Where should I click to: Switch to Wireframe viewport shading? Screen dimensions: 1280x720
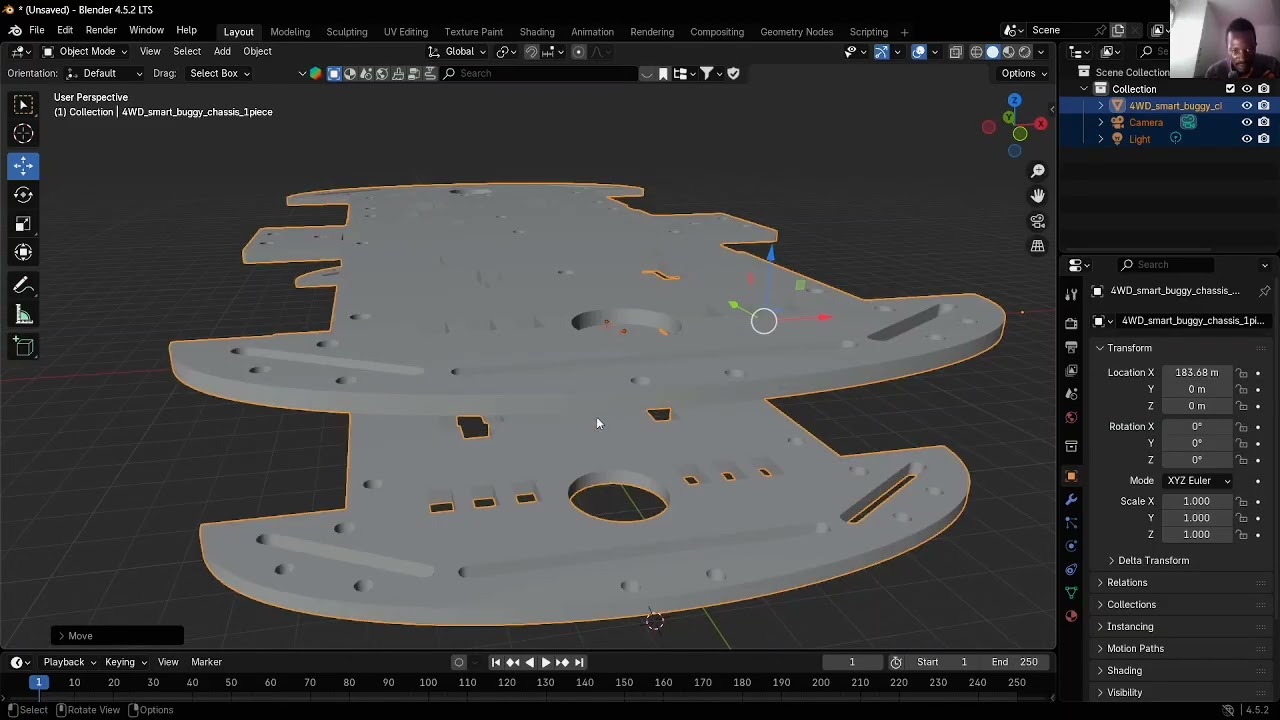(x=976, y=52)
